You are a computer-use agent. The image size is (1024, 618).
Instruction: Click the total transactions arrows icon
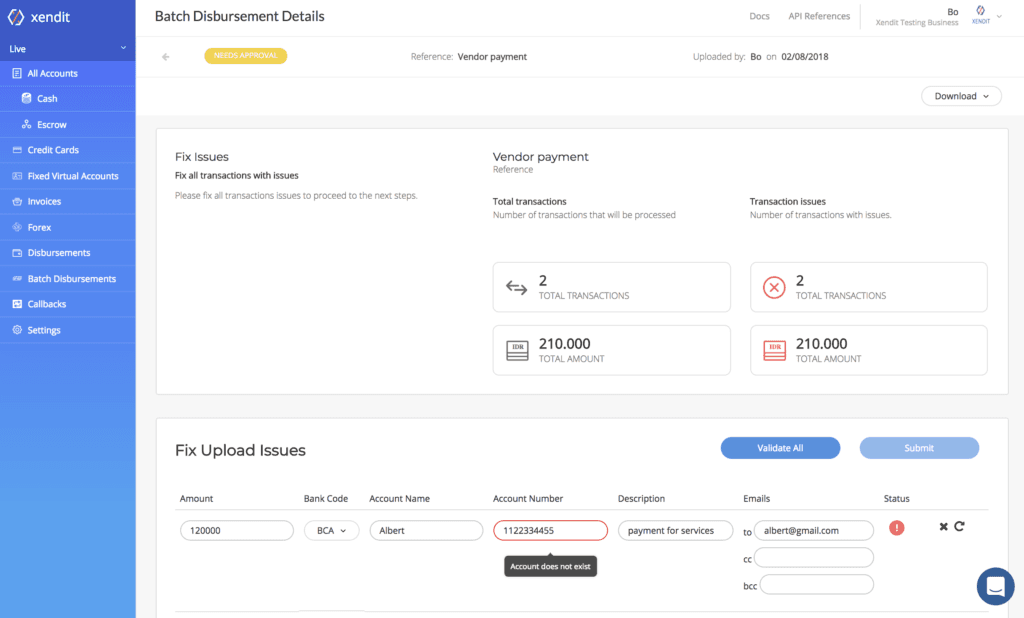[516, 288]
